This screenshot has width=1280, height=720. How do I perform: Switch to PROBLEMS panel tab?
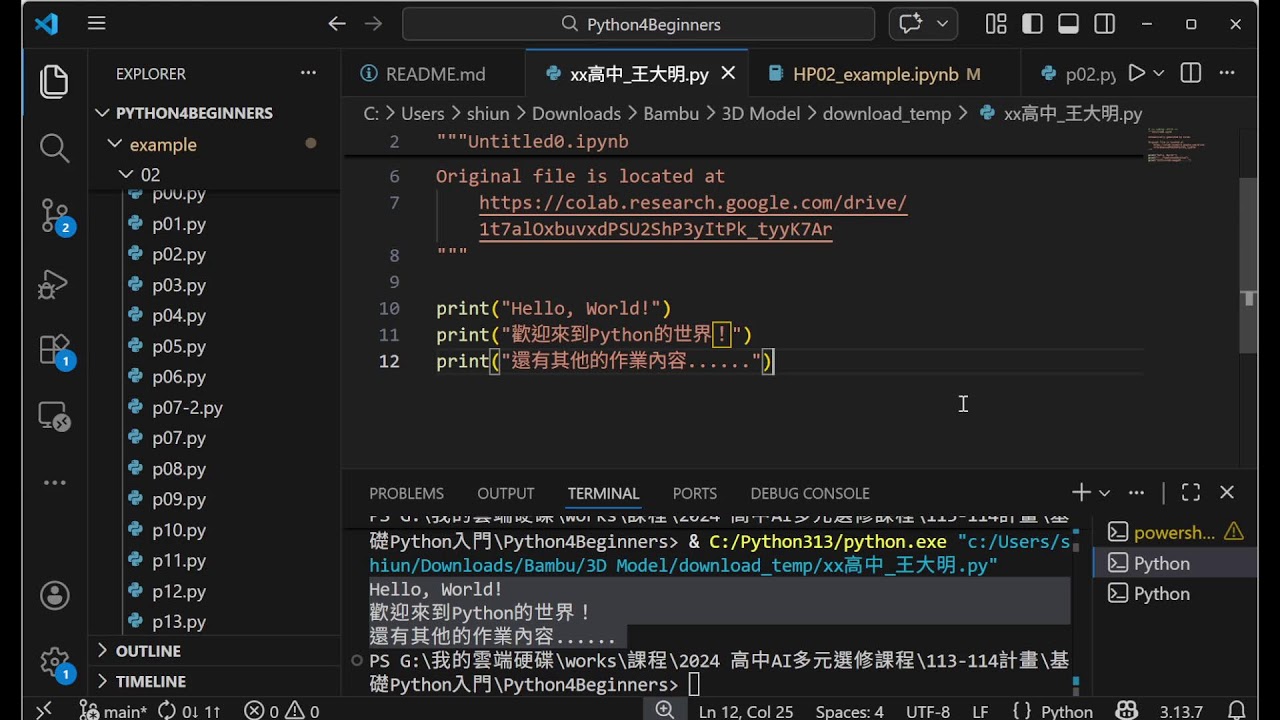point(406,493)
